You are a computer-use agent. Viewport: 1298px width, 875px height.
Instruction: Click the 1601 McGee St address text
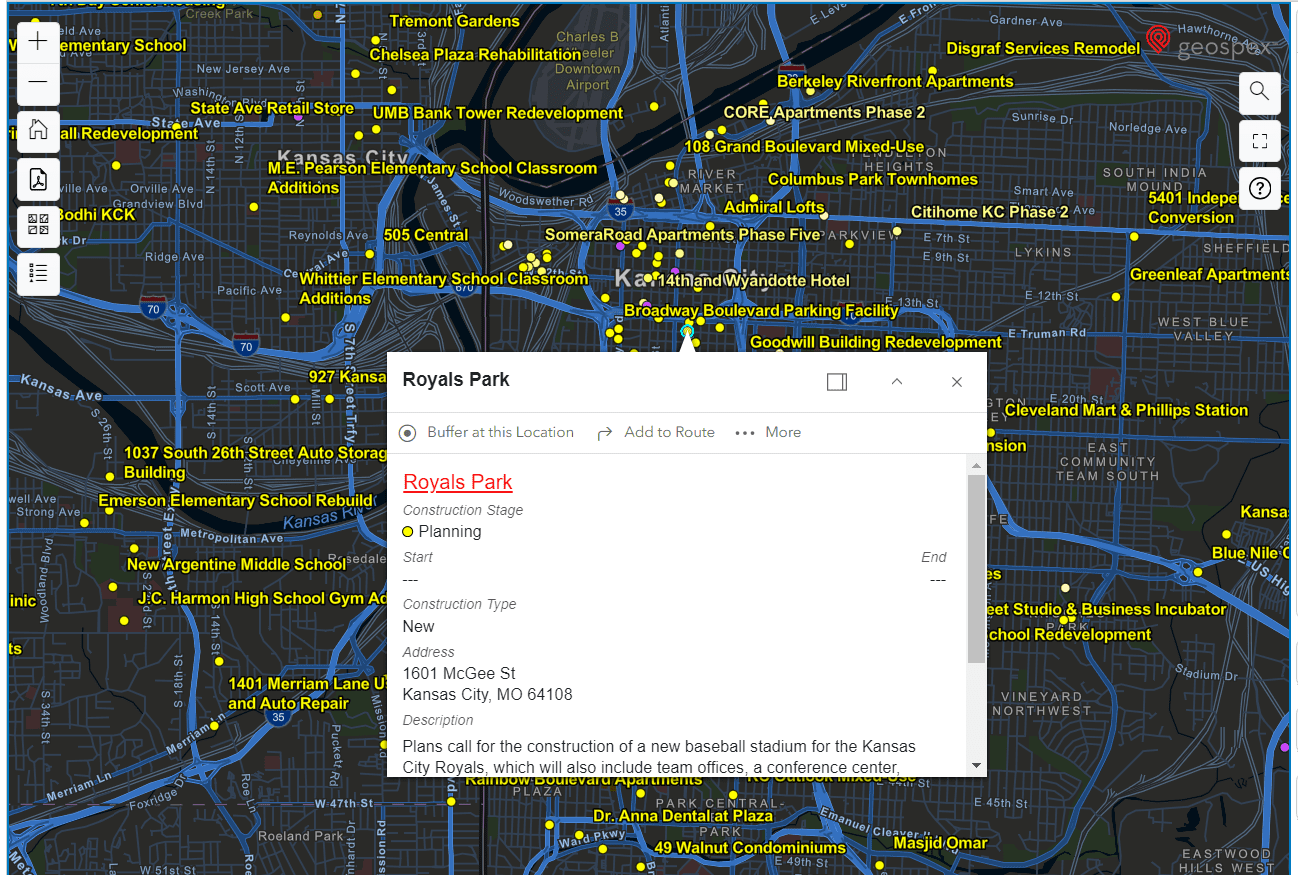(x=459, y=673)
